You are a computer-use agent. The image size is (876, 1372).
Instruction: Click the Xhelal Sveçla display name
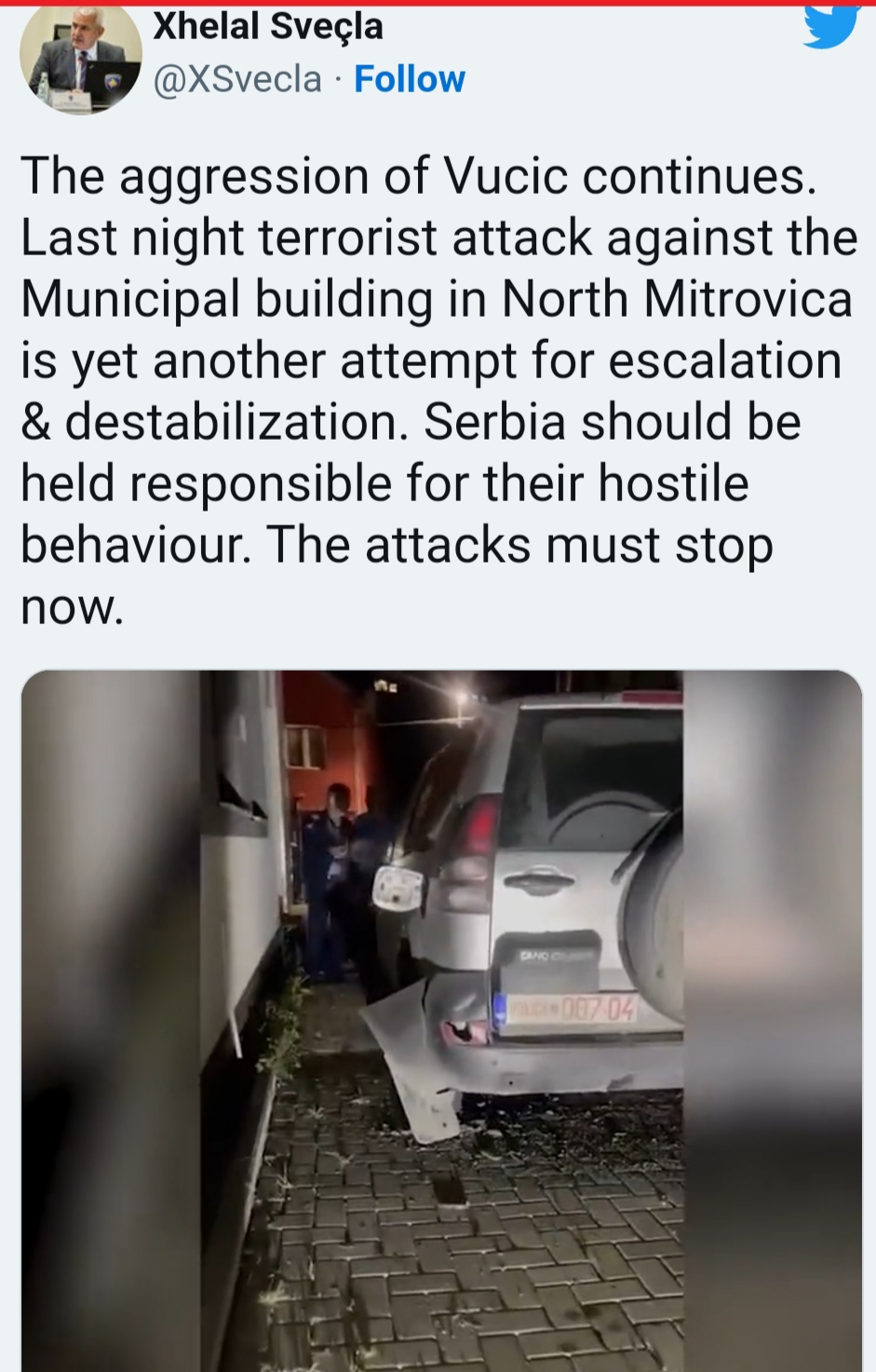coord(268,26)
